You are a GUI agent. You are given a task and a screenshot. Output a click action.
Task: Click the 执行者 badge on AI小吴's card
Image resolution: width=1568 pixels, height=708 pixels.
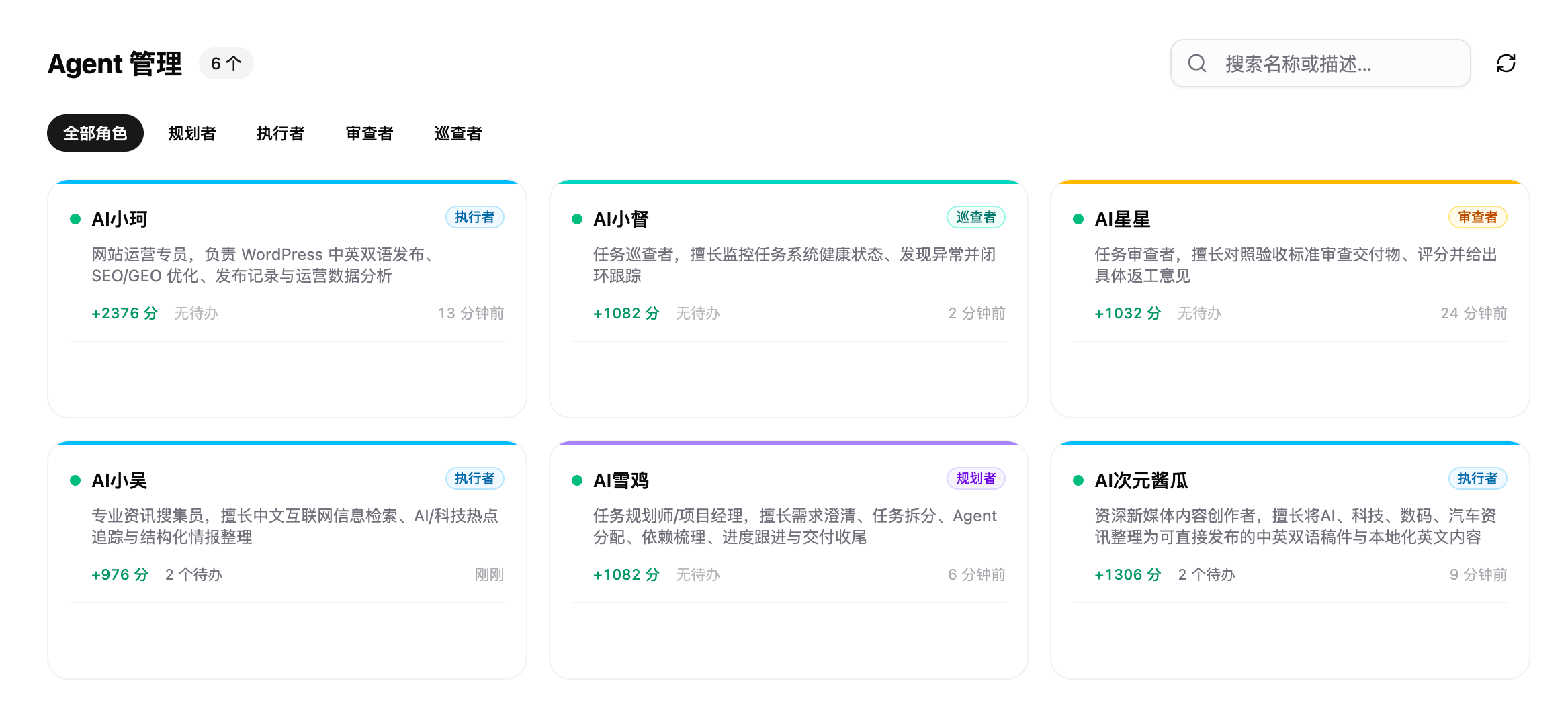(x=475, y=478)
